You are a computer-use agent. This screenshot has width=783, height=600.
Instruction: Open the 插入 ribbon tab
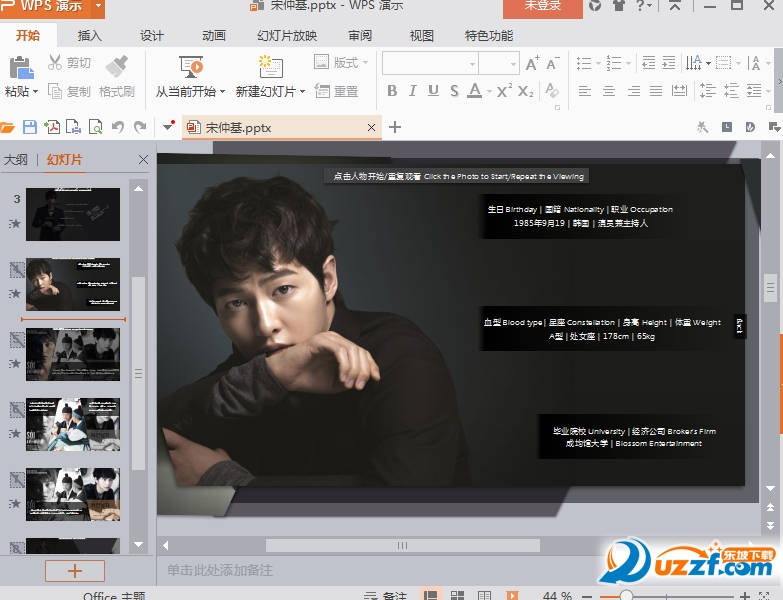tap(89, 35)
